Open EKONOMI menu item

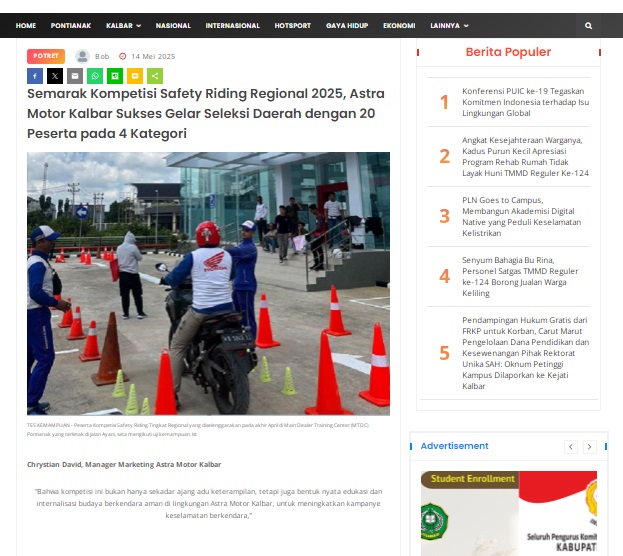pos(399,25)
